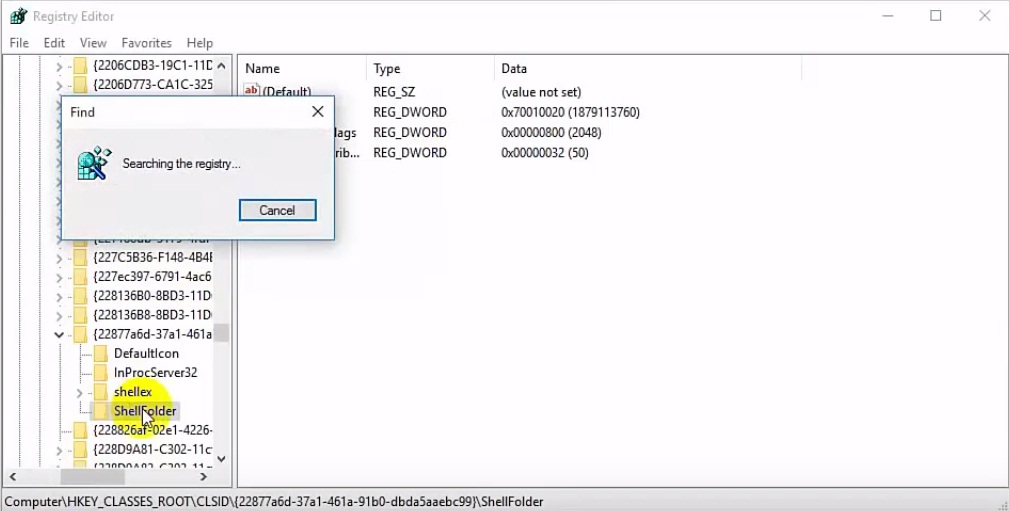Screen dimensions: 1009x511
Task: Click the shellex folder icon
Action: pos(100,392)
